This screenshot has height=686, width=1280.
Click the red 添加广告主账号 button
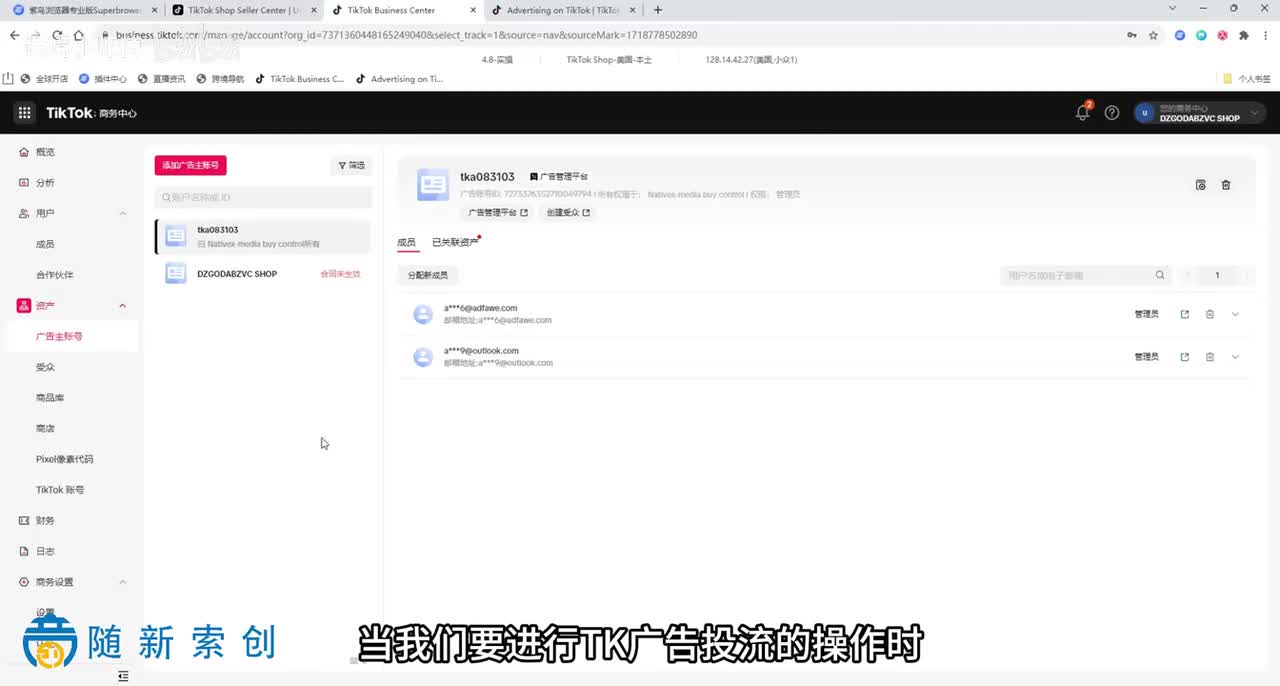tap(190, 165)
